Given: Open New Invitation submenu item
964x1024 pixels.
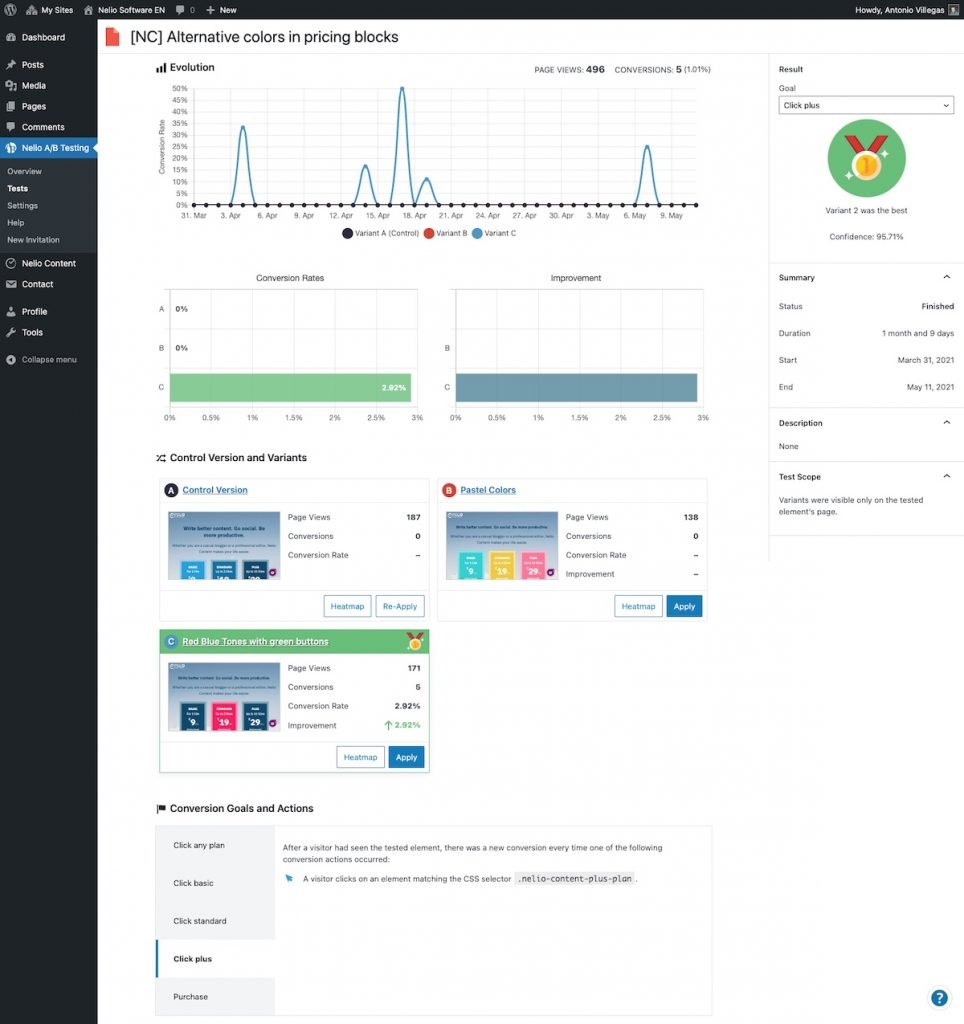Looking at the screenshot, I should pyautogui.click(x=33, y=240).
